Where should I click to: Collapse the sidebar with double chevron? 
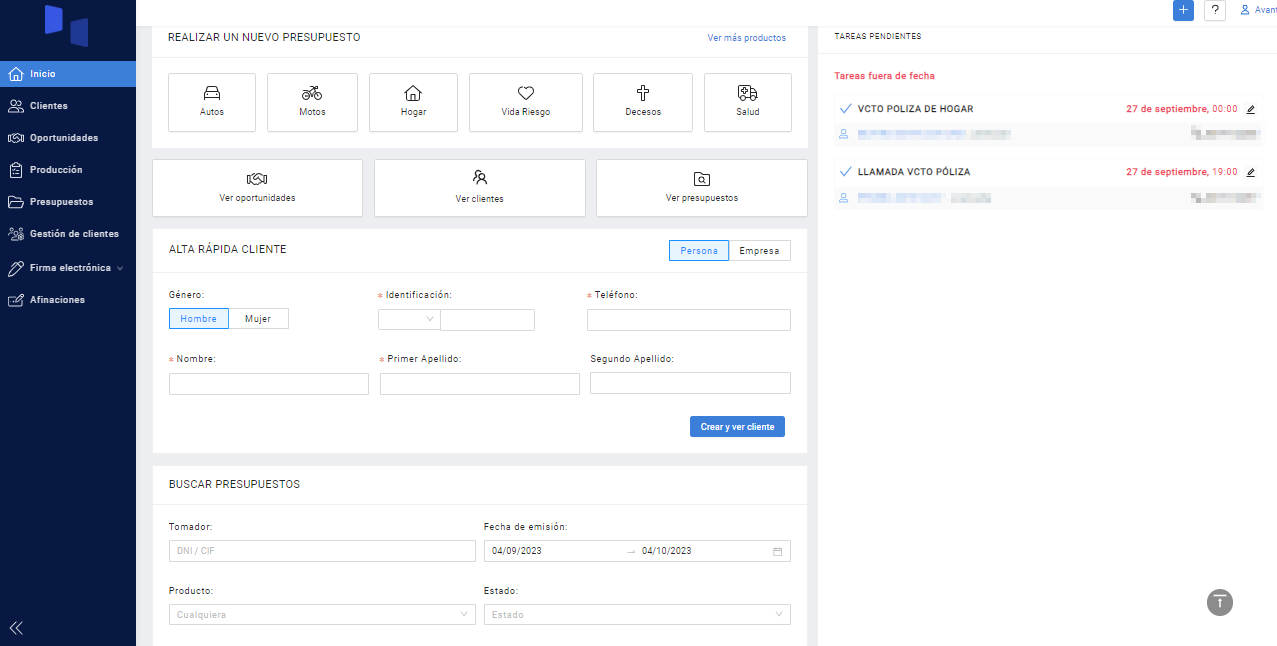coord(16,628)
